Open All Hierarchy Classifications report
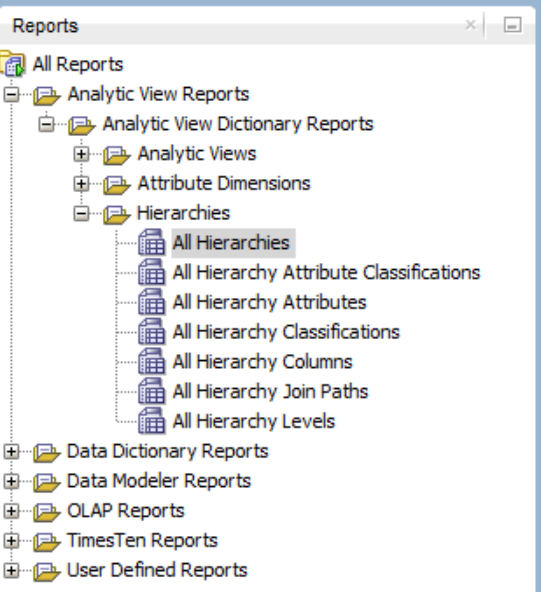The height and width of the screenshot is (592, 541). [x=286, y=332]
